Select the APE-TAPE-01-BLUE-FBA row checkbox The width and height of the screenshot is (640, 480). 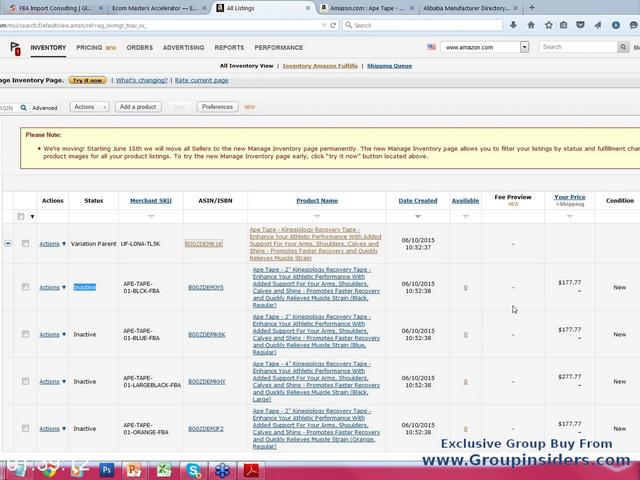pos(25,334)
